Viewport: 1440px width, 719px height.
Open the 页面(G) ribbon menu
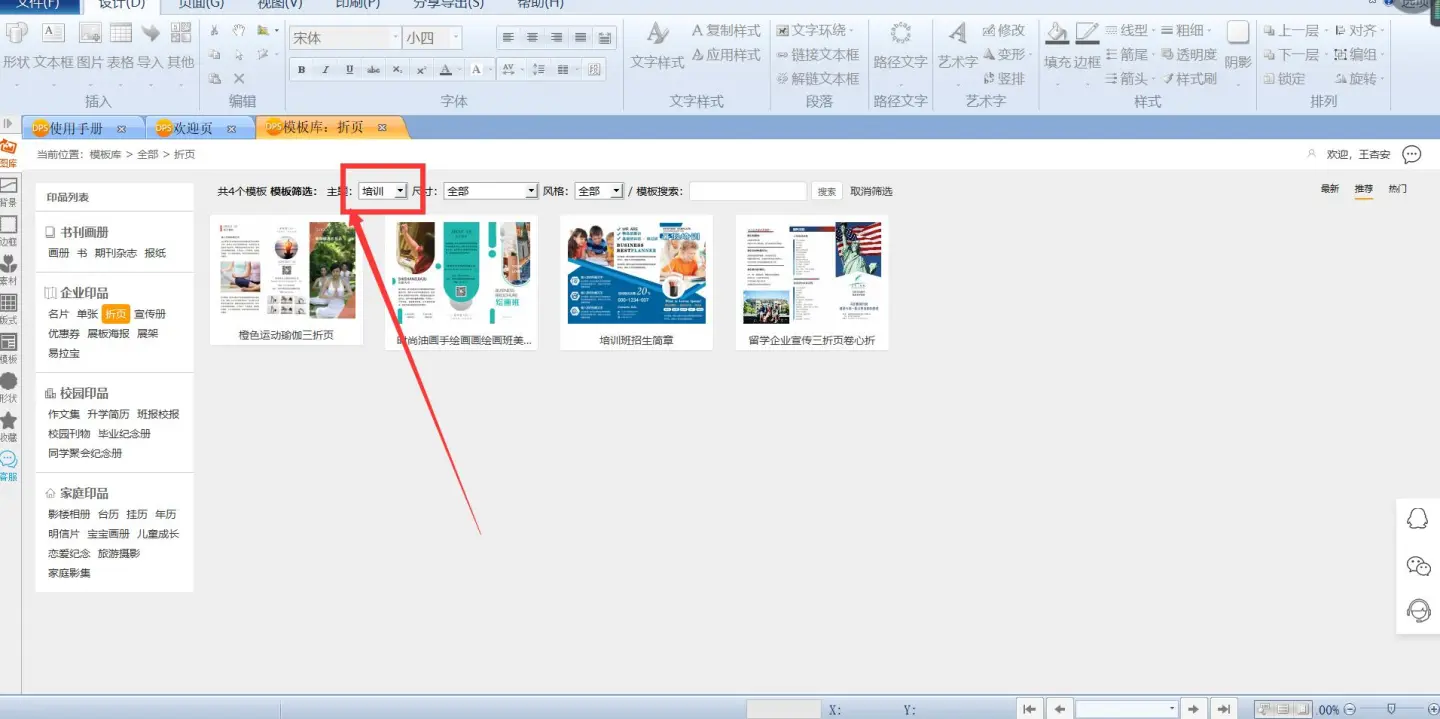pos(201,4)
